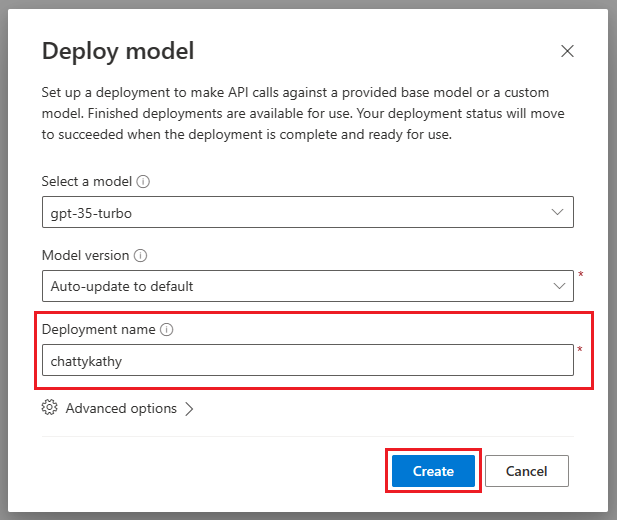
Task: Click chevron arrow in Auto-update to default dropdown
Action: click(559, 286)
